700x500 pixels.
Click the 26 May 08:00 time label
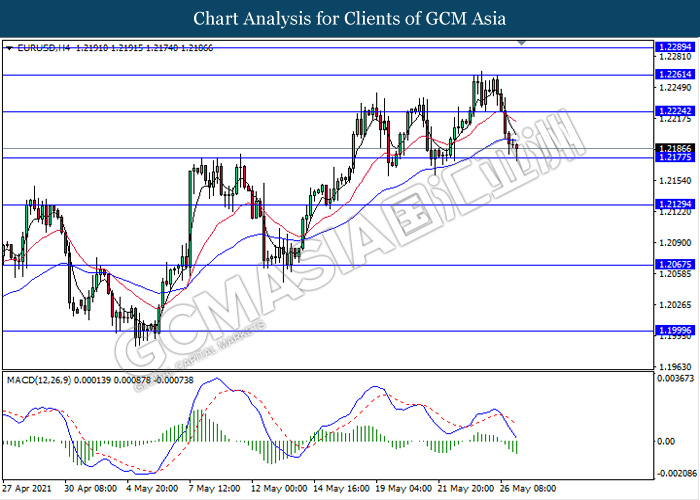coord(528,488)
